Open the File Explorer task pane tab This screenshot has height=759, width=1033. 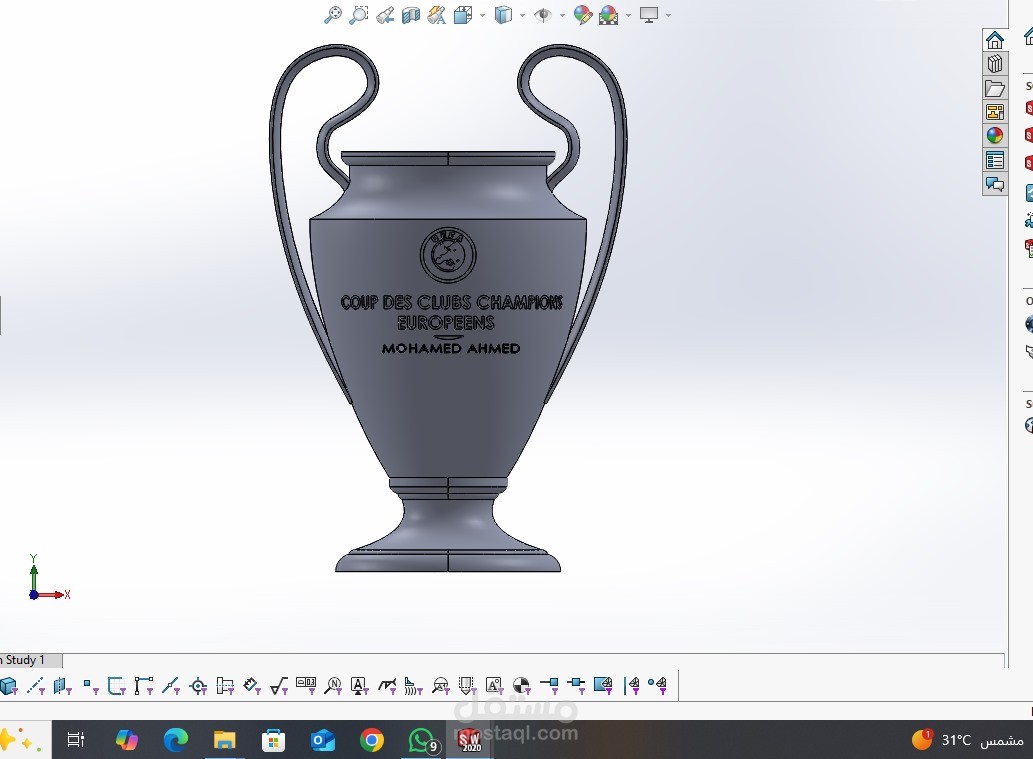click(x=995, y=88)
